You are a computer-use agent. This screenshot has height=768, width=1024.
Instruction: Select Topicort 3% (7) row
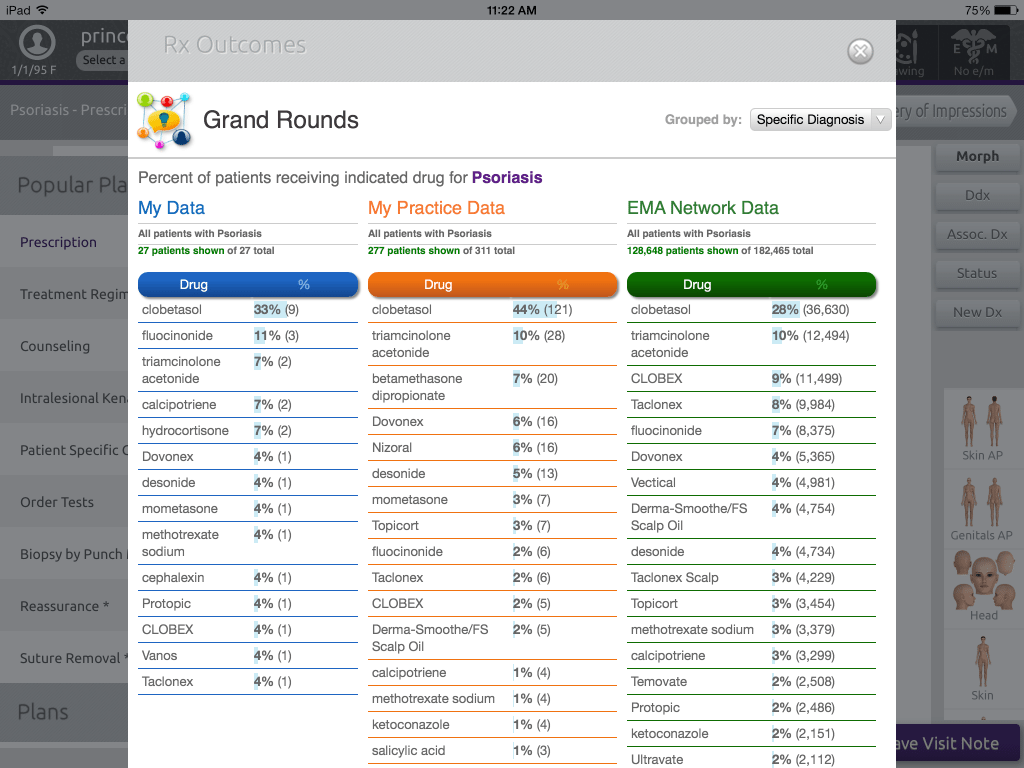click(x=492, y=526)
